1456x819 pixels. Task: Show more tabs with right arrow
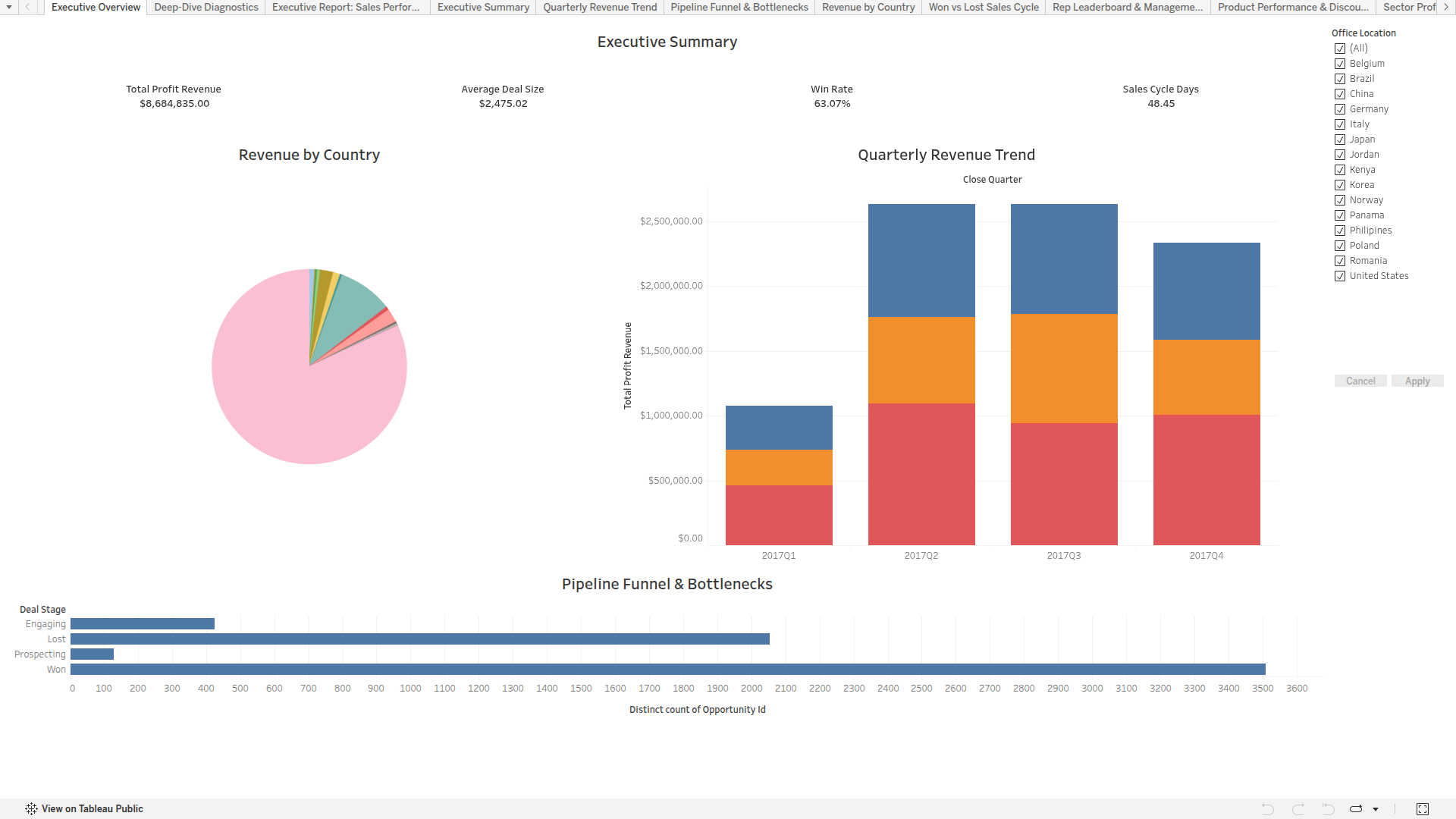(1446, 7)
